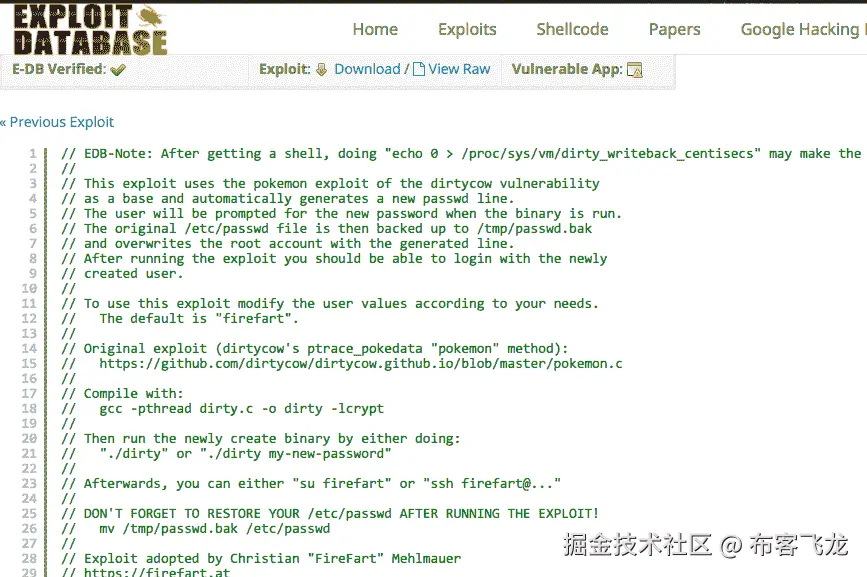Click the 'https://firefart.at' line
Screen dimensions: 867x577
145,572
